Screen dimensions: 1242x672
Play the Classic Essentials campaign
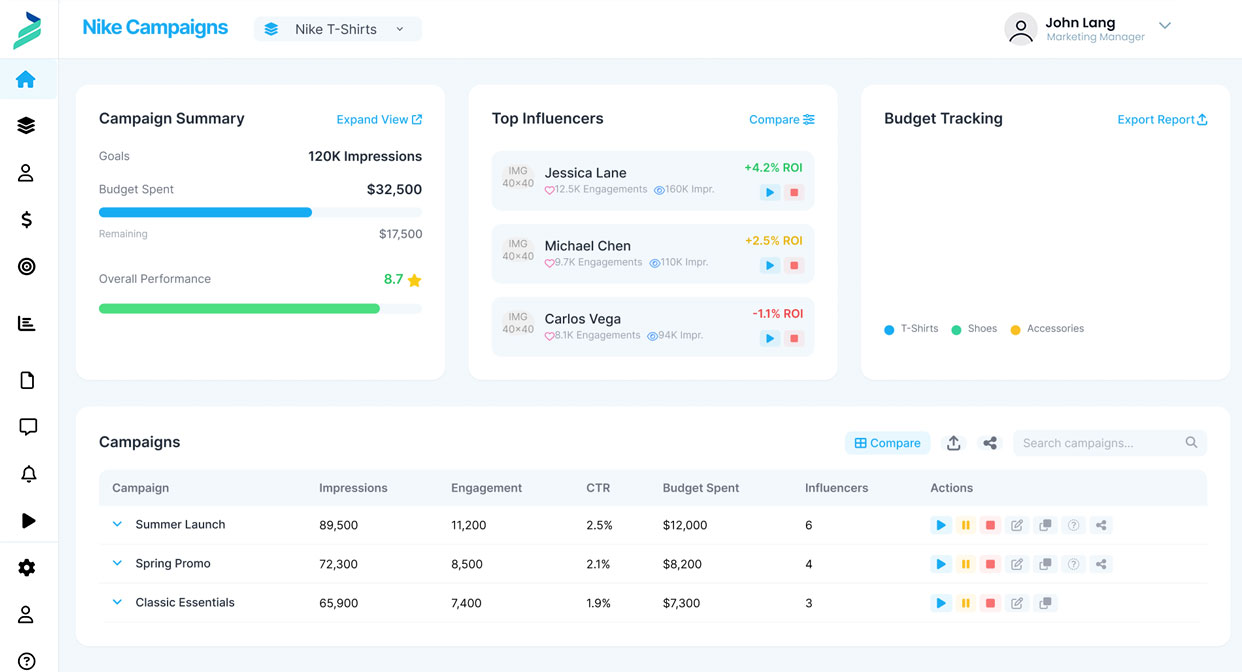[941, 603]
